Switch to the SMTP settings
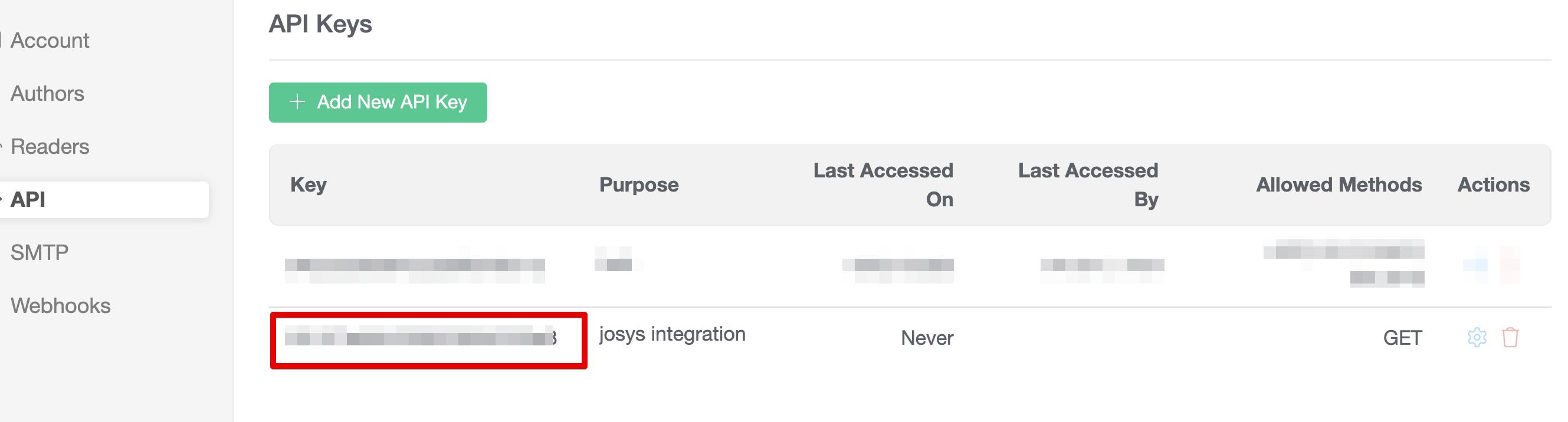This screenshot has height=422, width=1568. (40, 252)
